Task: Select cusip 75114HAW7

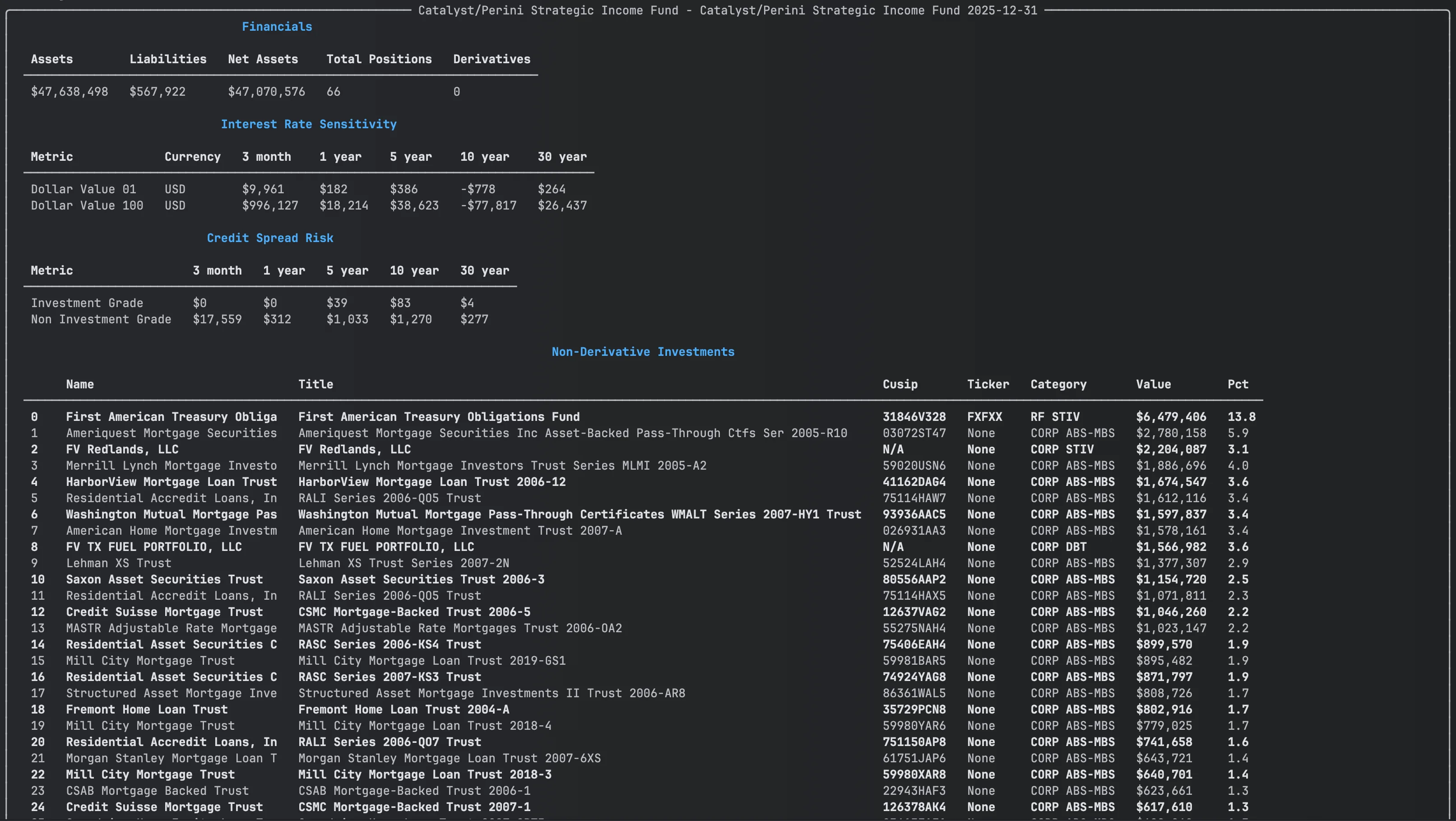Action: [914, 498]
